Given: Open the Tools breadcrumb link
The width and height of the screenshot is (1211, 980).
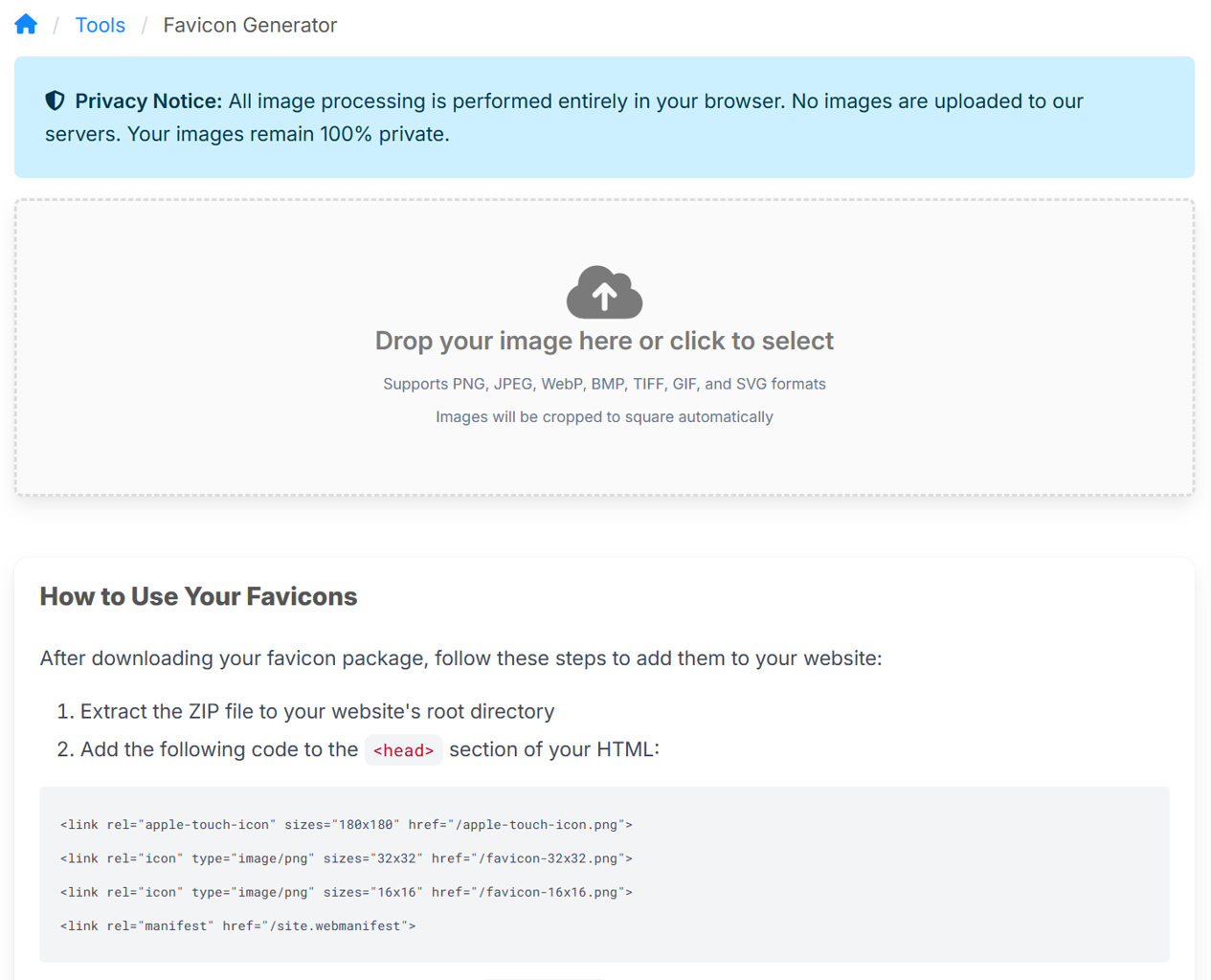Looking at the screenshot, I should click(100, 25).
